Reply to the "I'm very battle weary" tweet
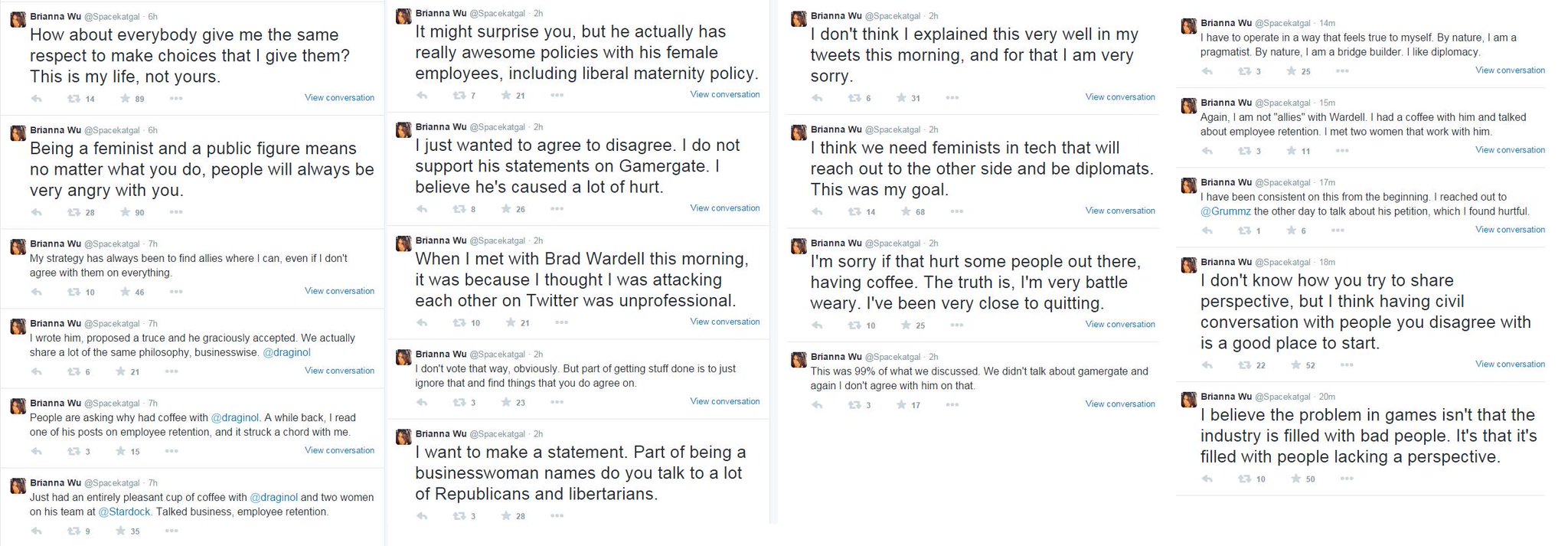The width and height of the screenshot is (1568, 546). (x=818, y=325)
